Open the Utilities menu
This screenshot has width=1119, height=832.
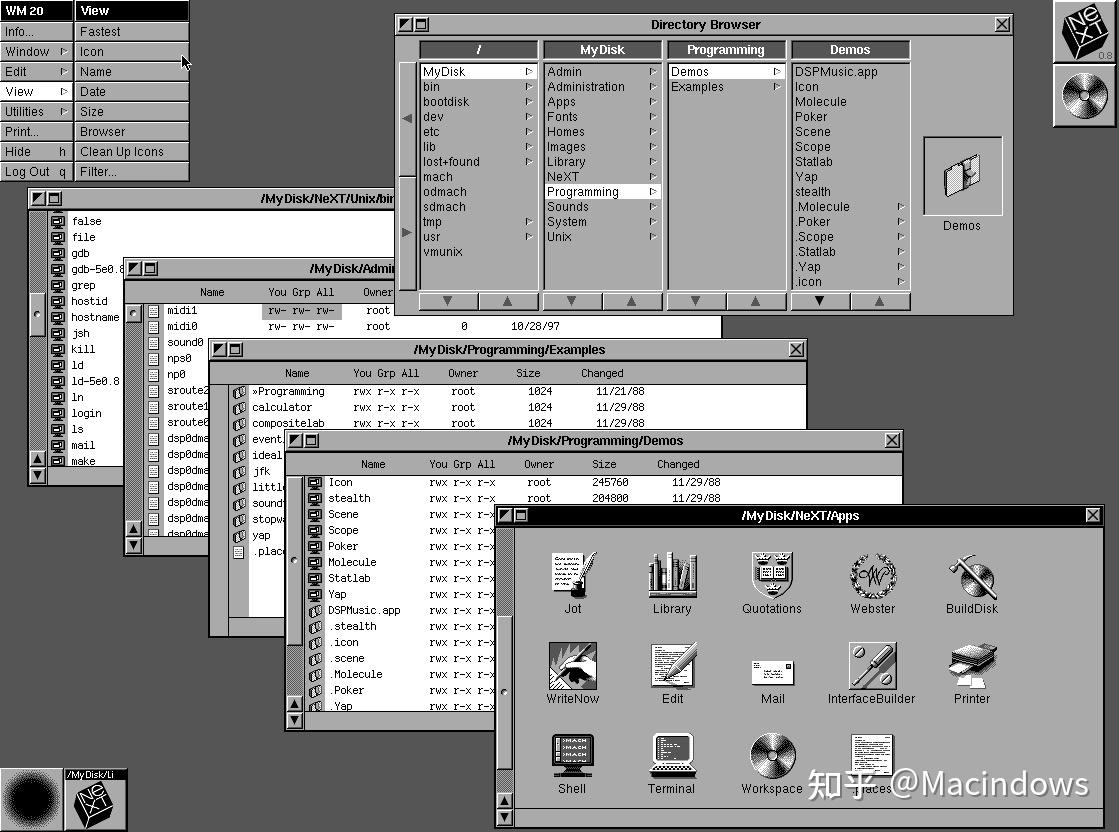30,111
